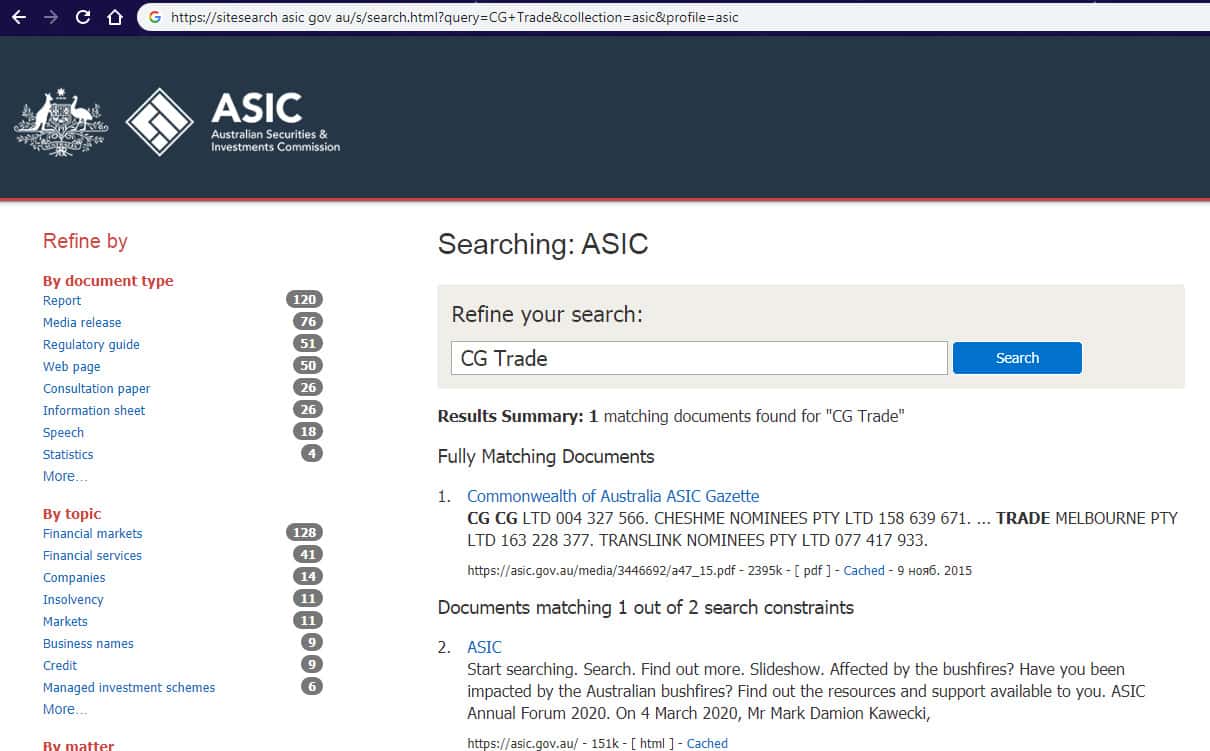Open Cached link for asic.gov.au result
1210x751 pixels.
point(707,743)
